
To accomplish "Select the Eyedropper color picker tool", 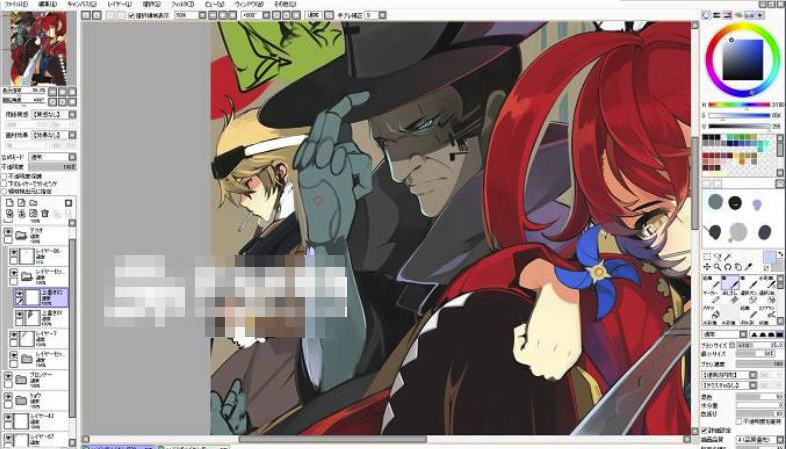I will pyautogui.click(x=749, y=267).
